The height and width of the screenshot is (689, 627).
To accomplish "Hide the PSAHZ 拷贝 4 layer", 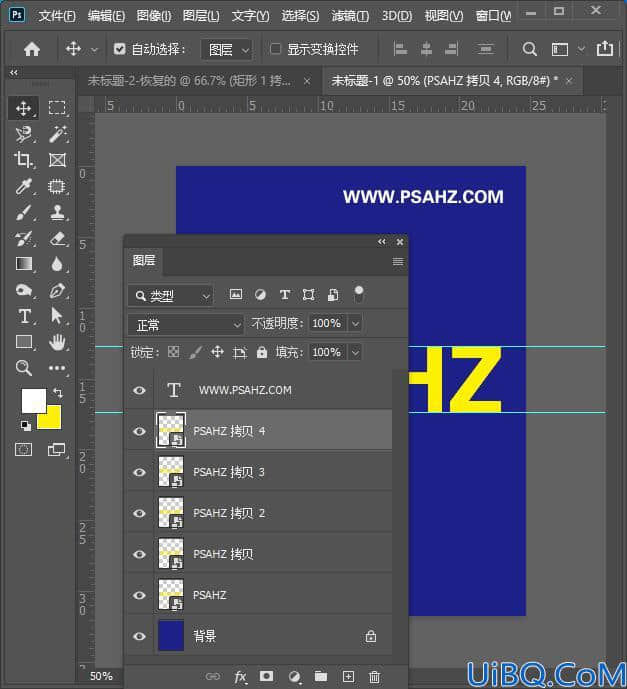I will pyautogui.click(x=139, y=431).
